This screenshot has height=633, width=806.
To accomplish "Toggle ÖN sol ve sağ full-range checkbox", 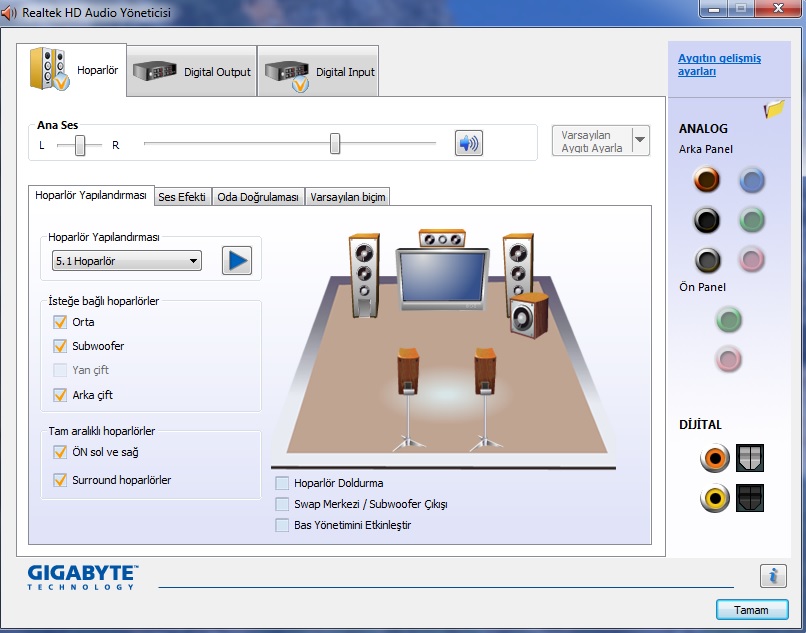I will [x=60, y=452].
